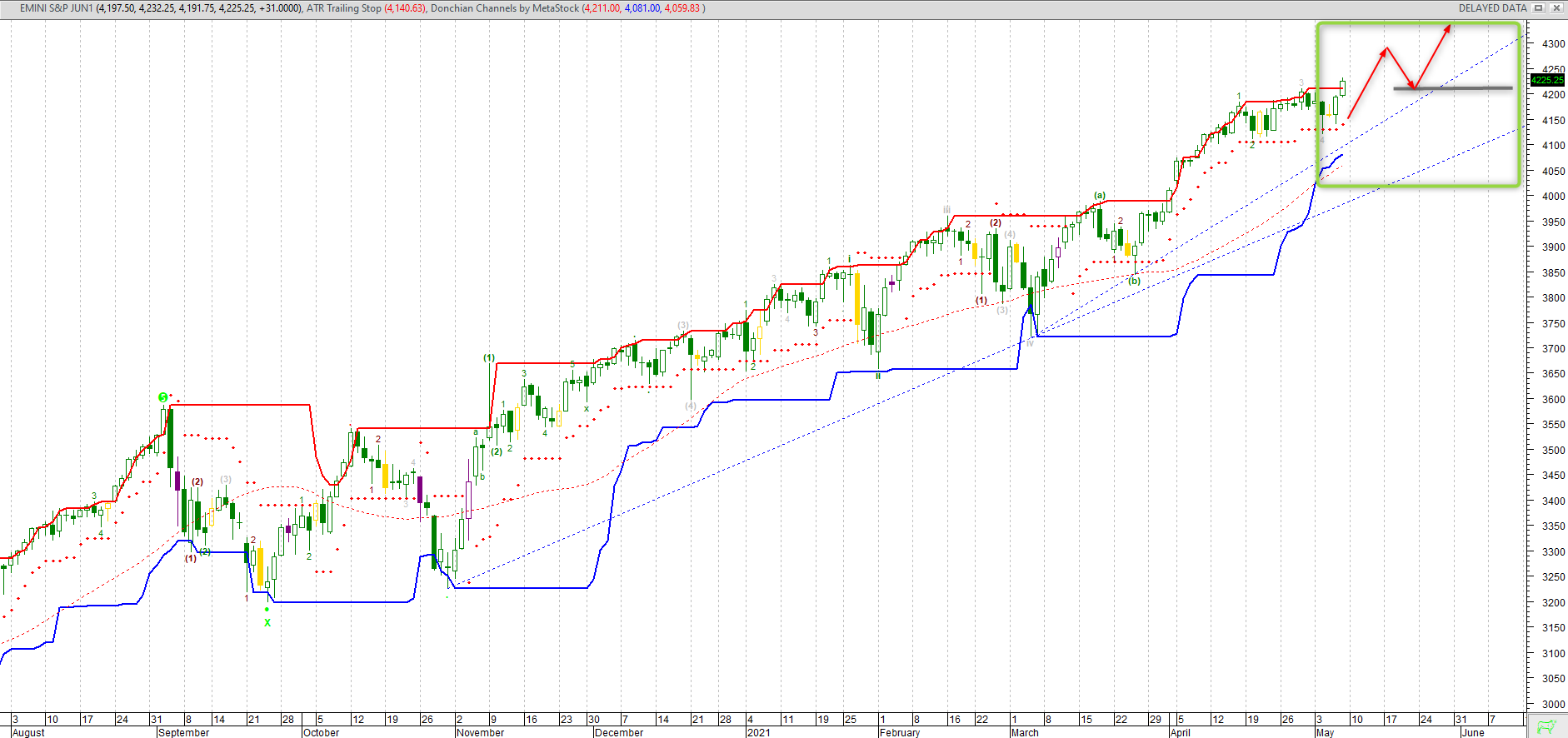Select the green (b) wave label
This screenshot has width=1568, height=738.
(x=1134, y=281)
